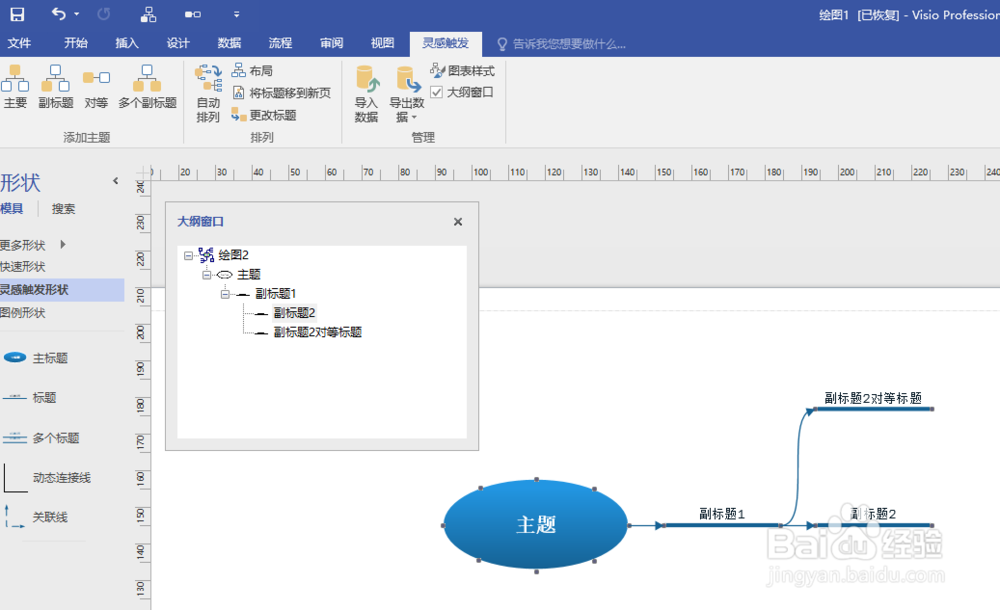This screenshot has width=1000, height=610.
Task: Toggle touch/mouse mode icon in title bar
Action: pyautogui.click(x=193, y=14)
